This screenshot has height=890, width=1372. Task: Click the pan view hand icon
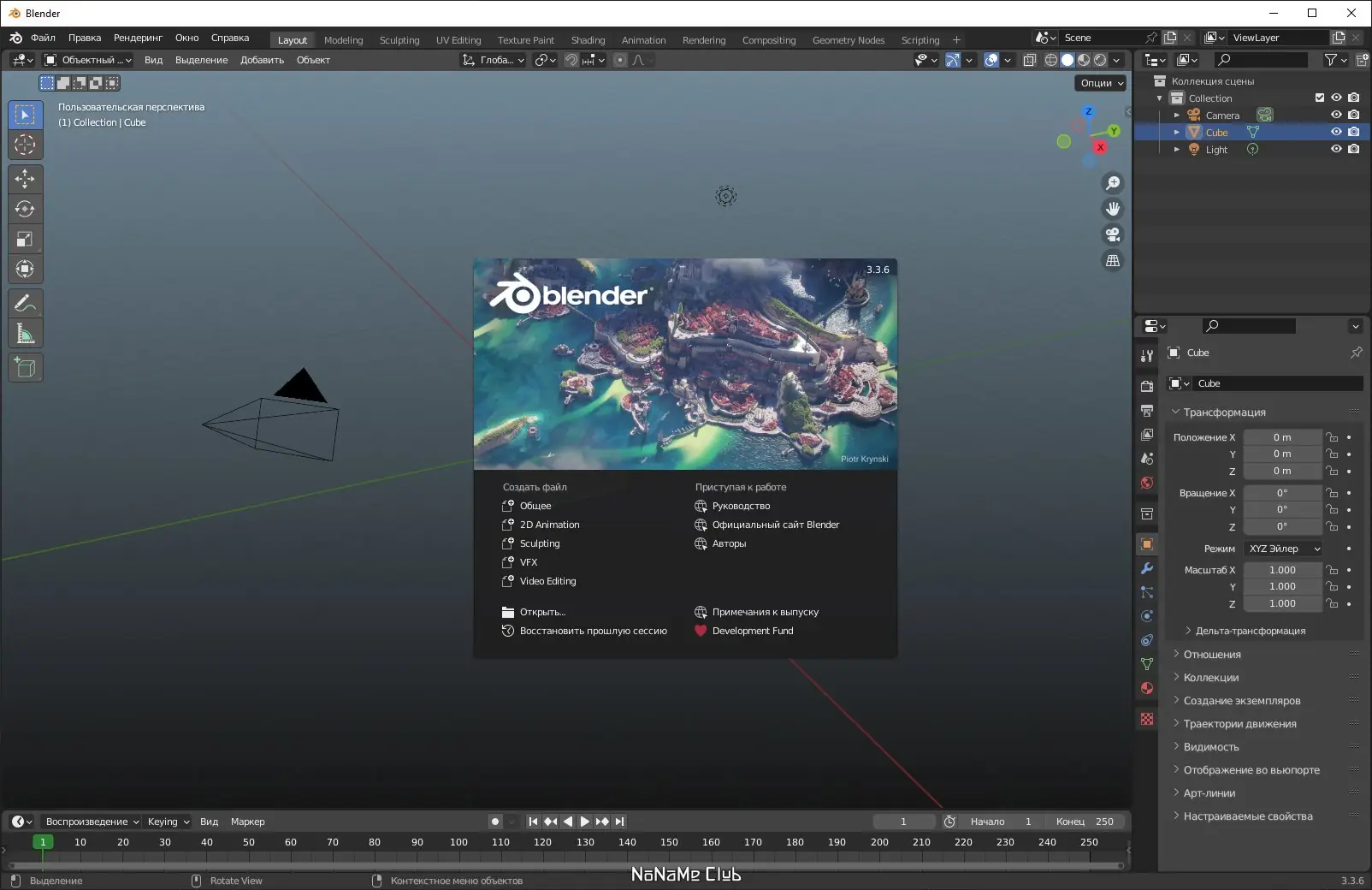(x=1113, y=209)
